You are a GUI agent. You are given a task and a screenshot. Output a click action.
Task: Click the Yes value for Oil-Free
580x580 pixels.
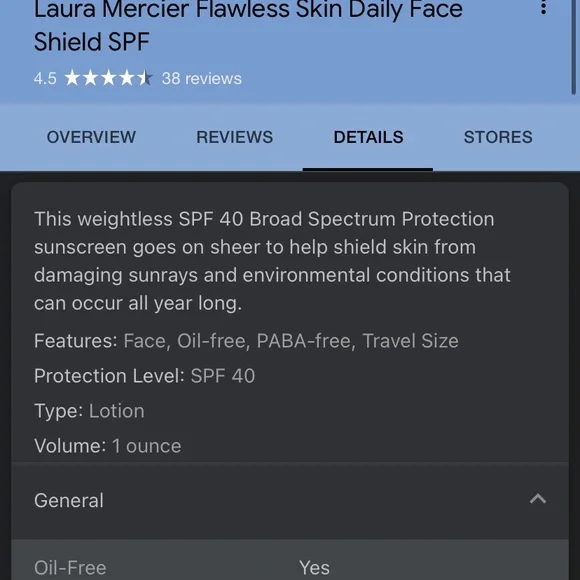pos(314,567)
